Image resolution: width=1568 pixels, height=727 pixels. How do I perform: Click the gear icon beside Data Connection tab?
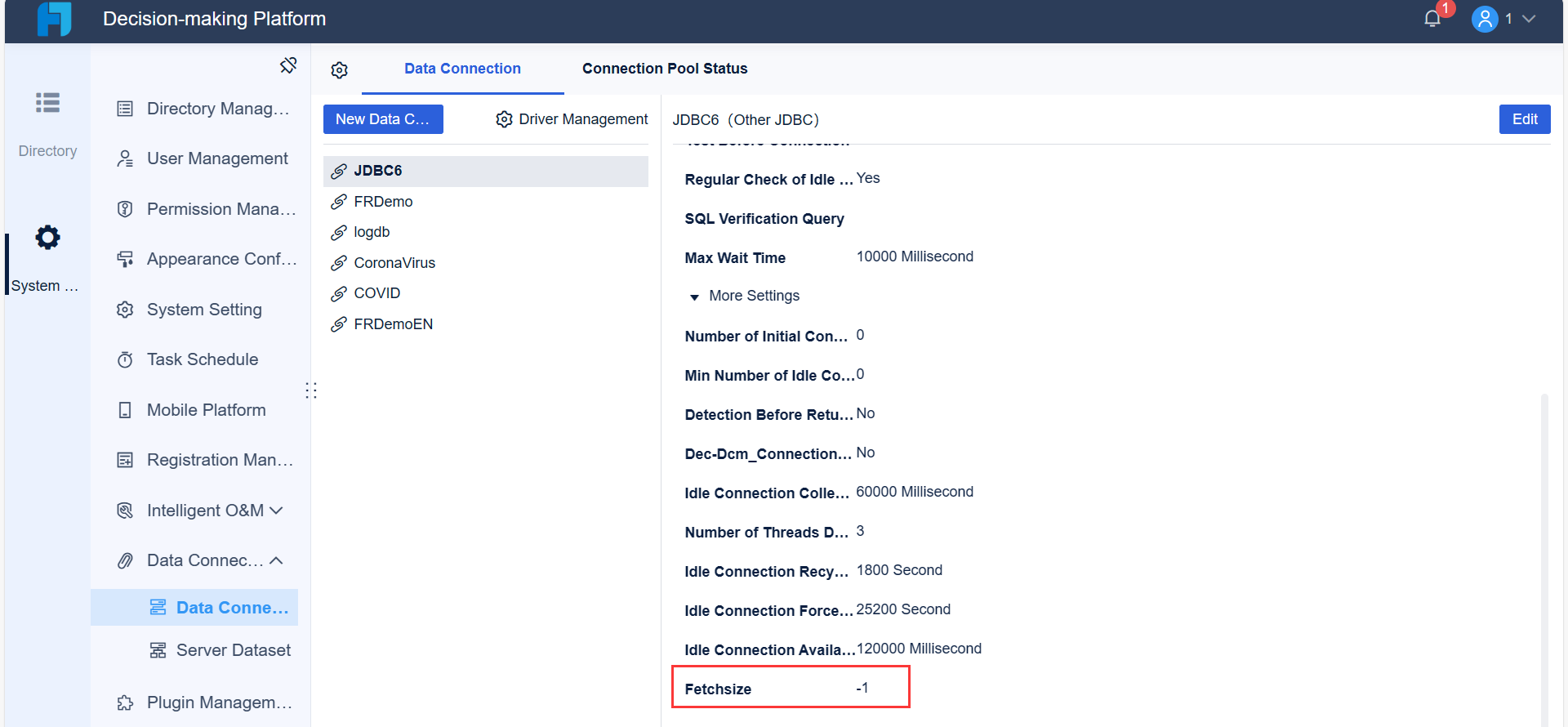click(340, 70)
